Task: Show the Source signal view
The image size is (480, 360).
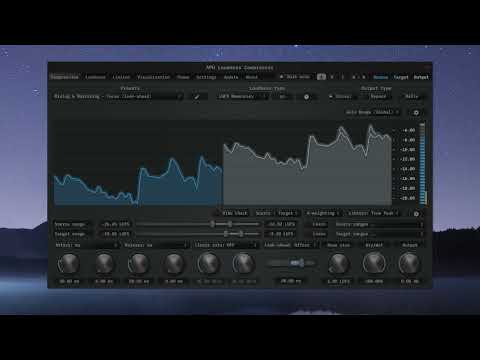Action: point(380,77)
